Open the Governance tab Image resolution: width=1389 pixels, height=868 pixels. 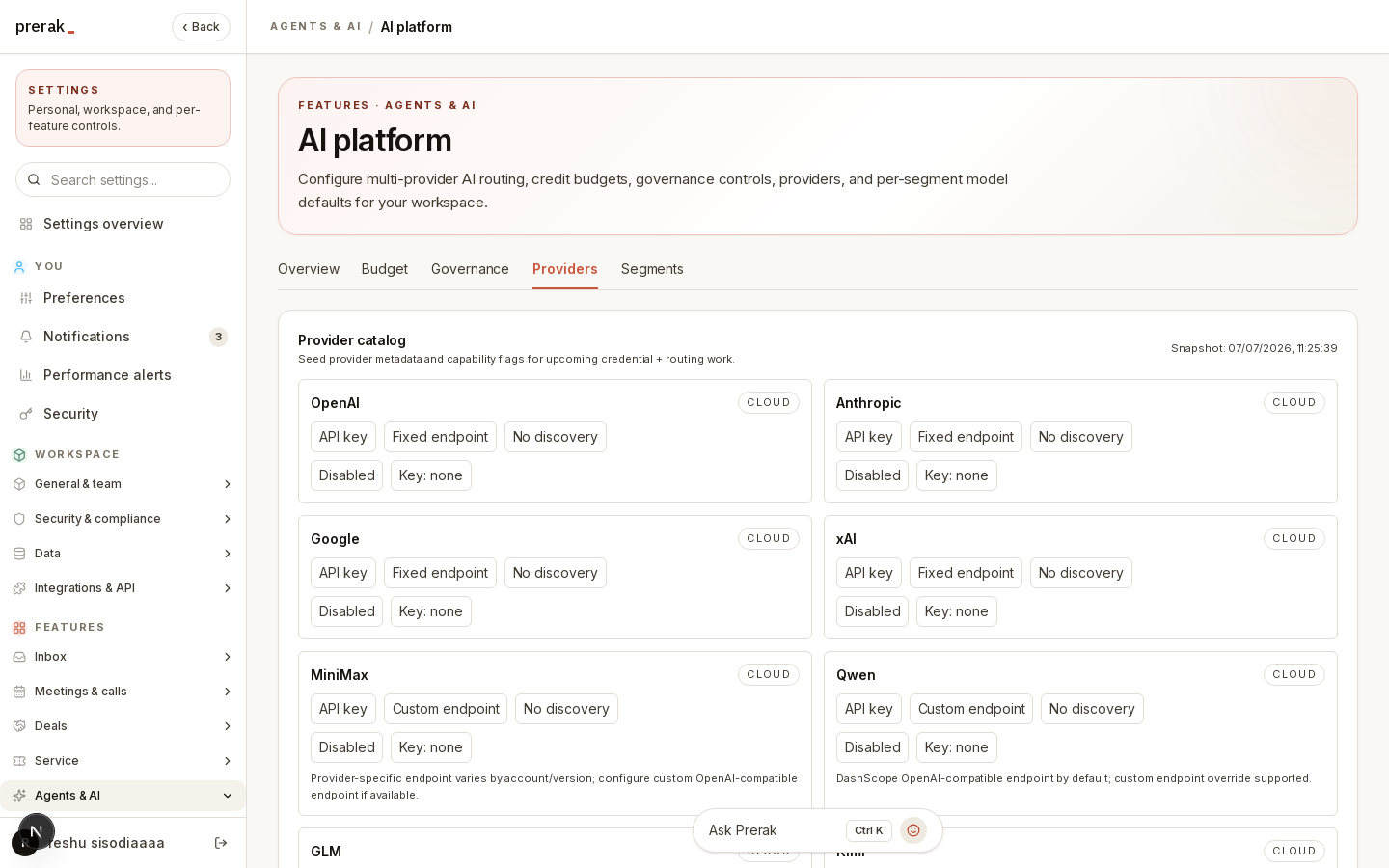[x=470, y=269]
